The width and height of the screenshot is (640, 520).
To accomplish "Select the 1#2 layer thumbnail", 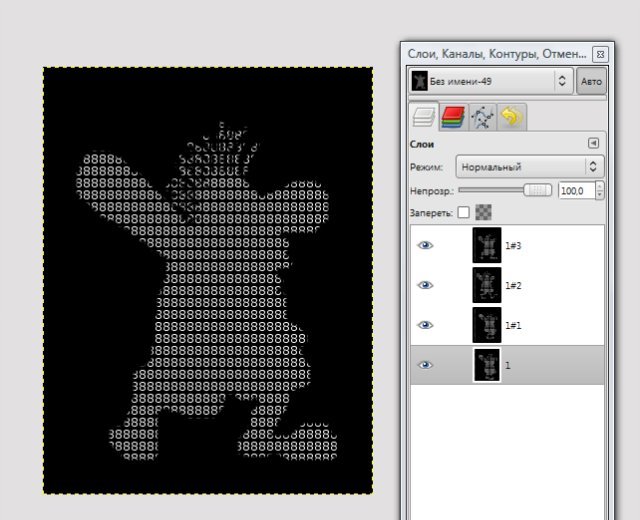I will (x=487, y=285).
